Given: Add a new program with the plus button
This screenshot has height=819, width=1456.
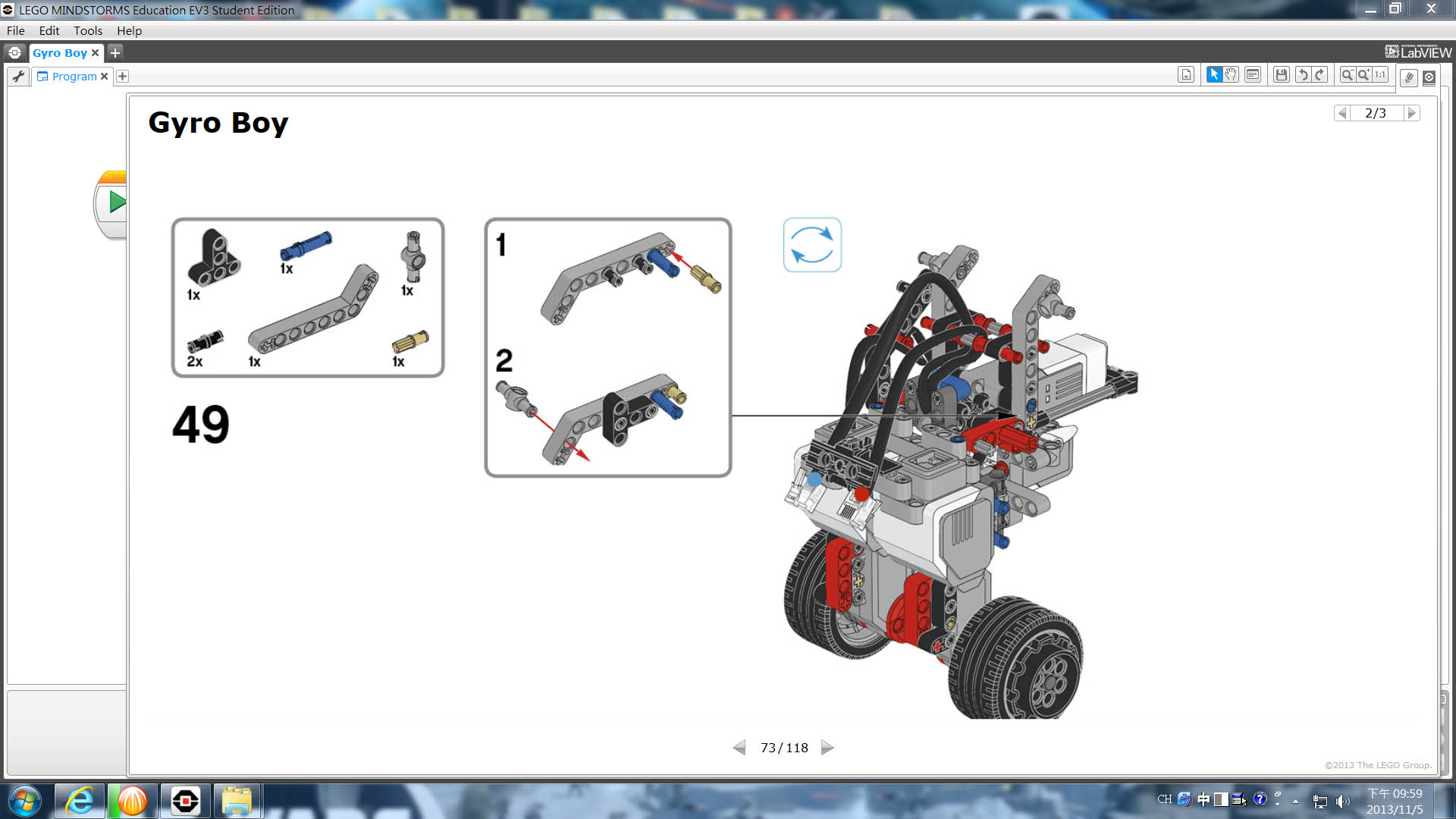Looking at the screenshot, I should pyautogui.click(x=123, y=77).
